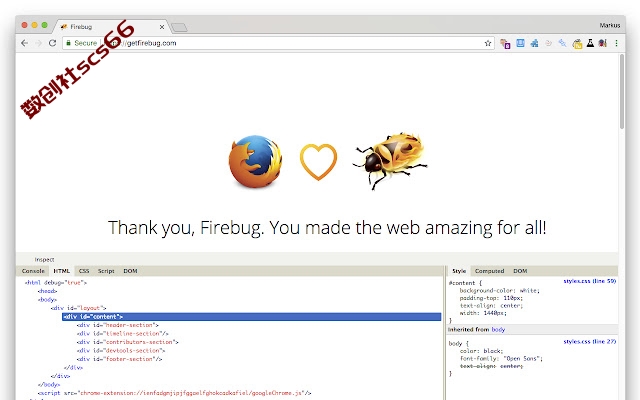Click the "Thank you, Firebug" heading text
The image size is (640, 400).
[x=327, y=228]
